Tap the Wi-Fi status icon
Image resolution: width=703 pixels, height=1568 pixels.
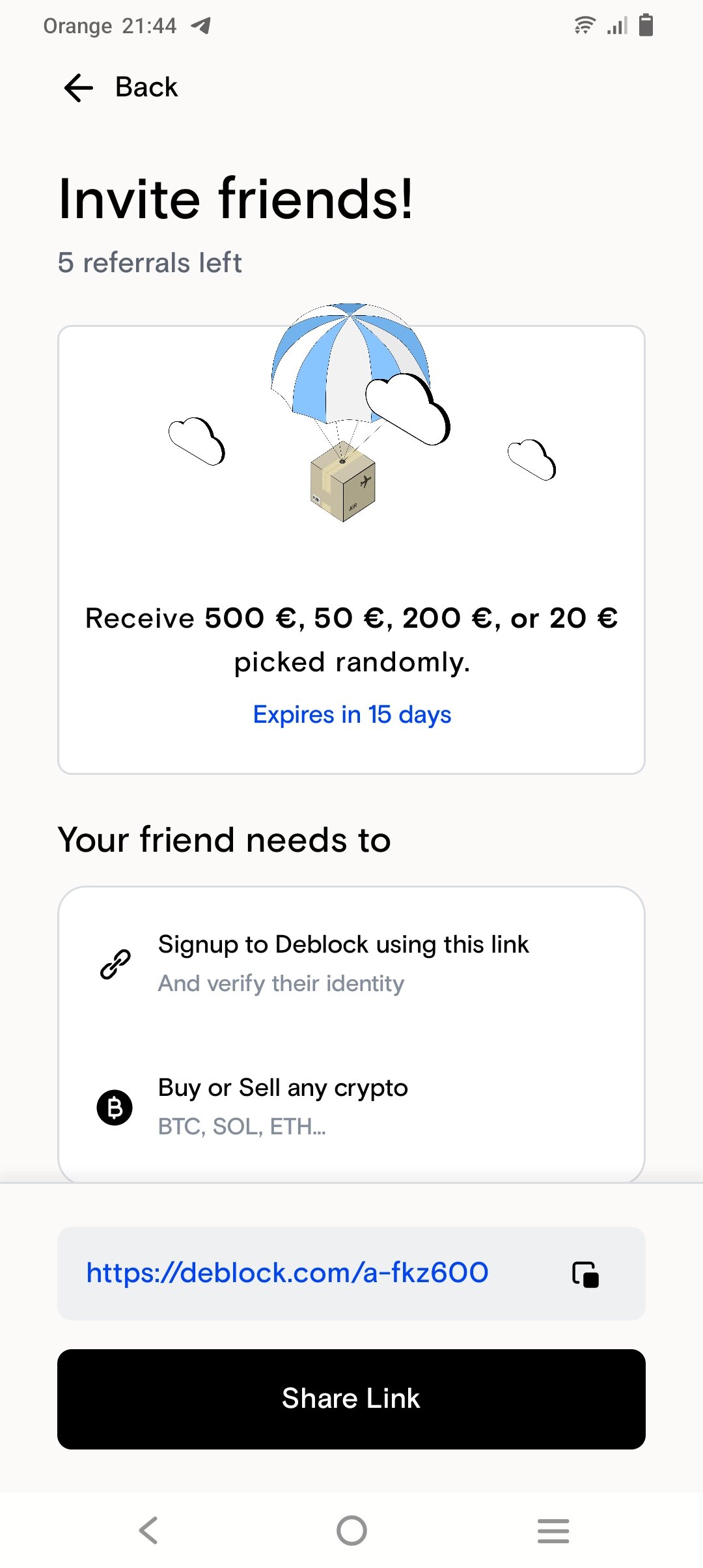pyautogui.click(x=585, y=25)
